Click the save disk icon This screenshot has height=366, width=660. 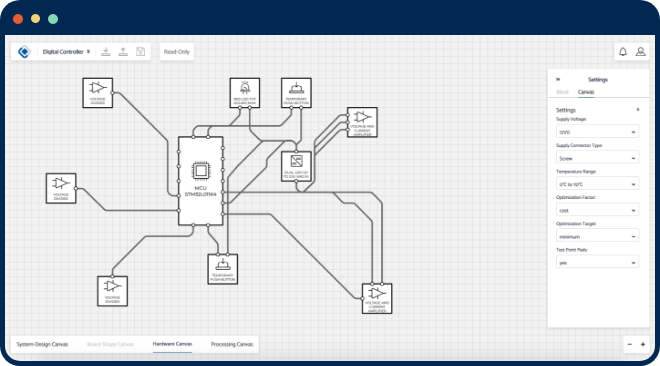pos(141,52)
